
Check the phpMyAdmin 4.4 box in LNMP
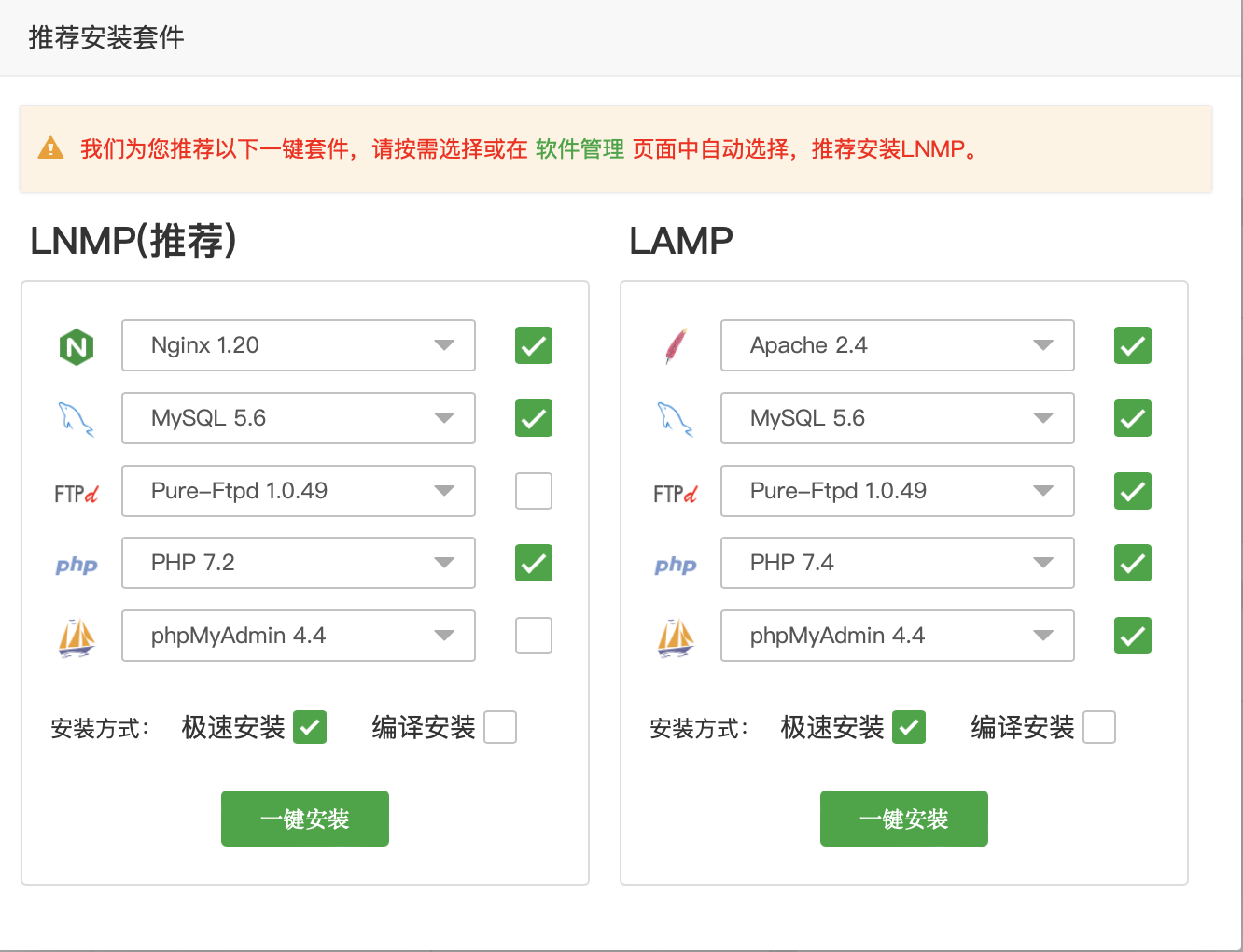click(534, 636)
